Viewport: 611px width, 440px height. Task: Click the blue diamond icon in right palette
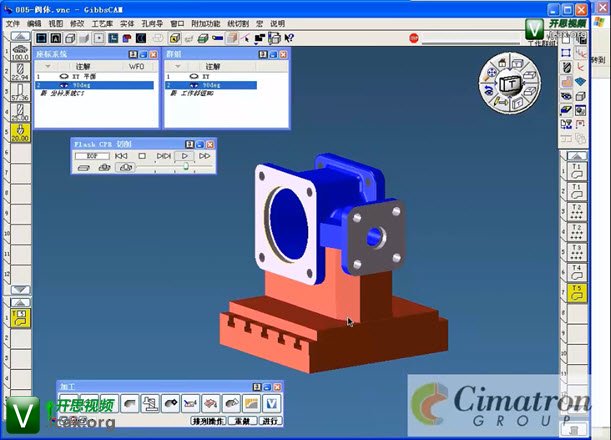coord(581,81)
